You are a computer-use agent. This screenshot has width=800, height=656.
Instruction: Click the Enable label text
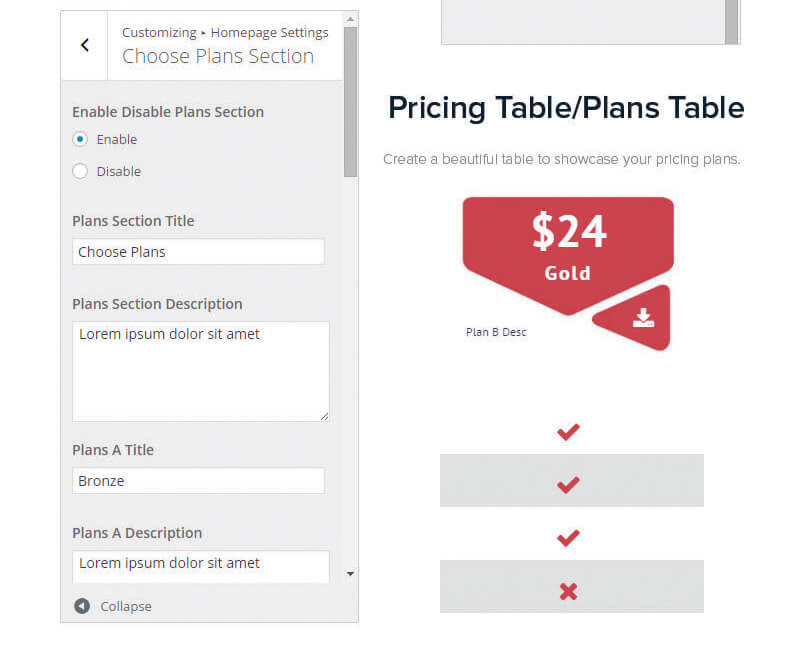pos(117,139)
